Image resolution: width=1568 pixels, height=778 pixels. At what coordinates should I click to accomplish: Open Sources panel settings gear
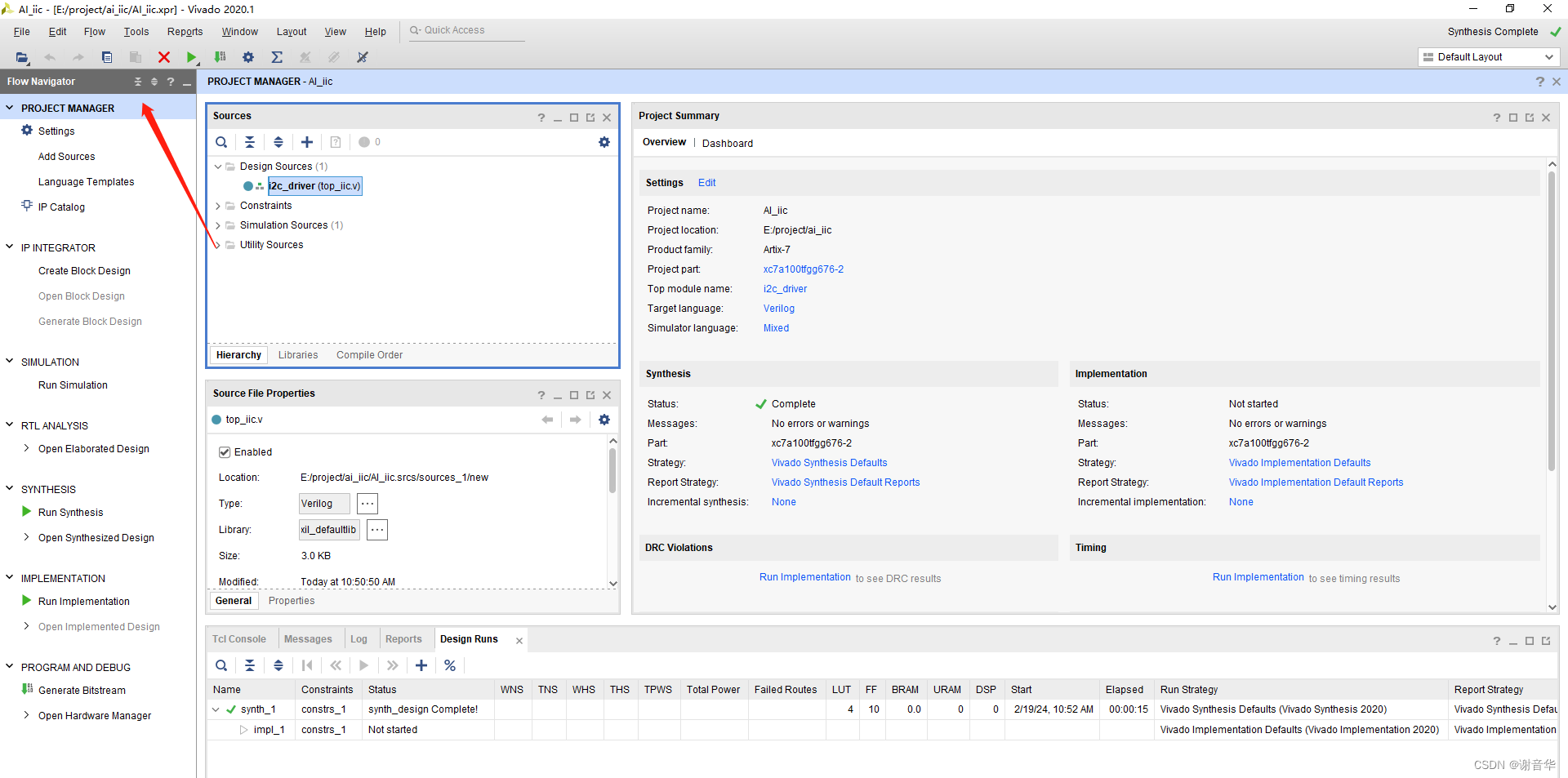coord(604,142)
